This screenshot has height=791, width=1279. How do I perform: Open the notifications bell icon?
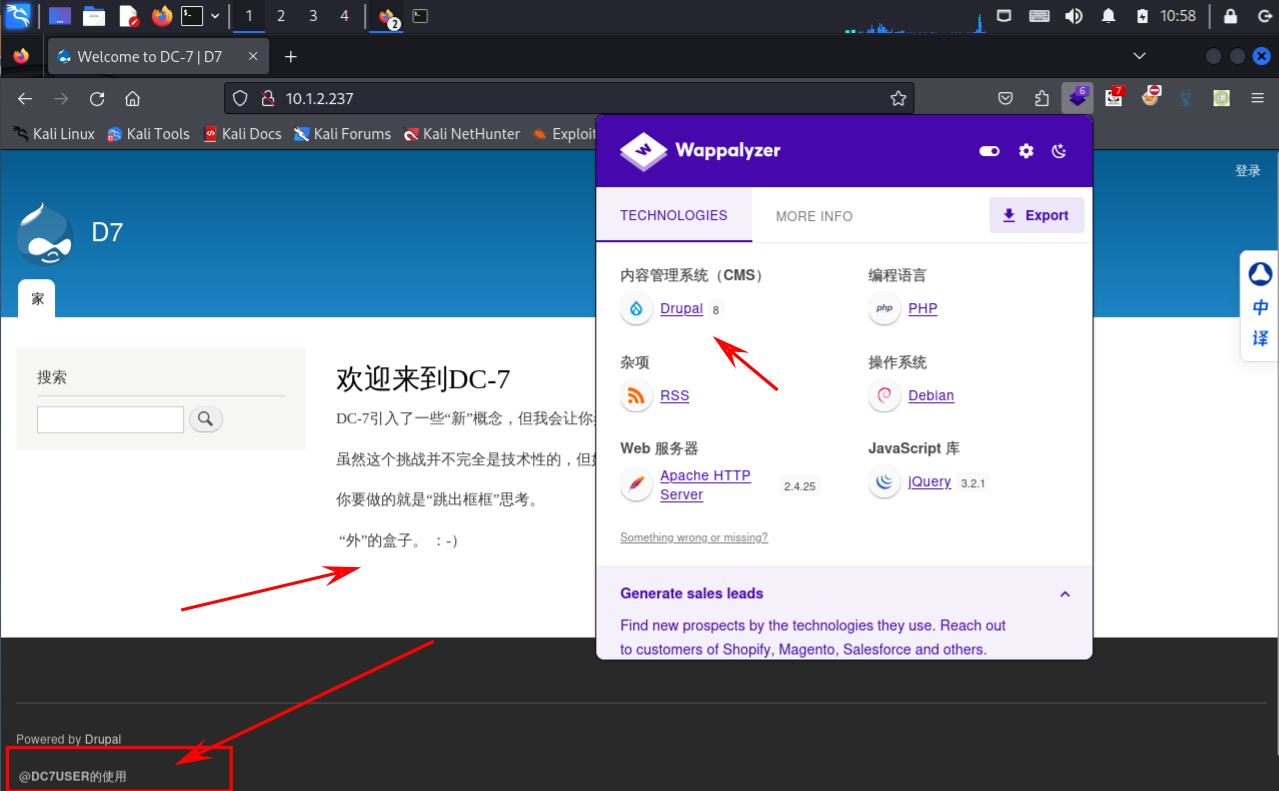1108,16
